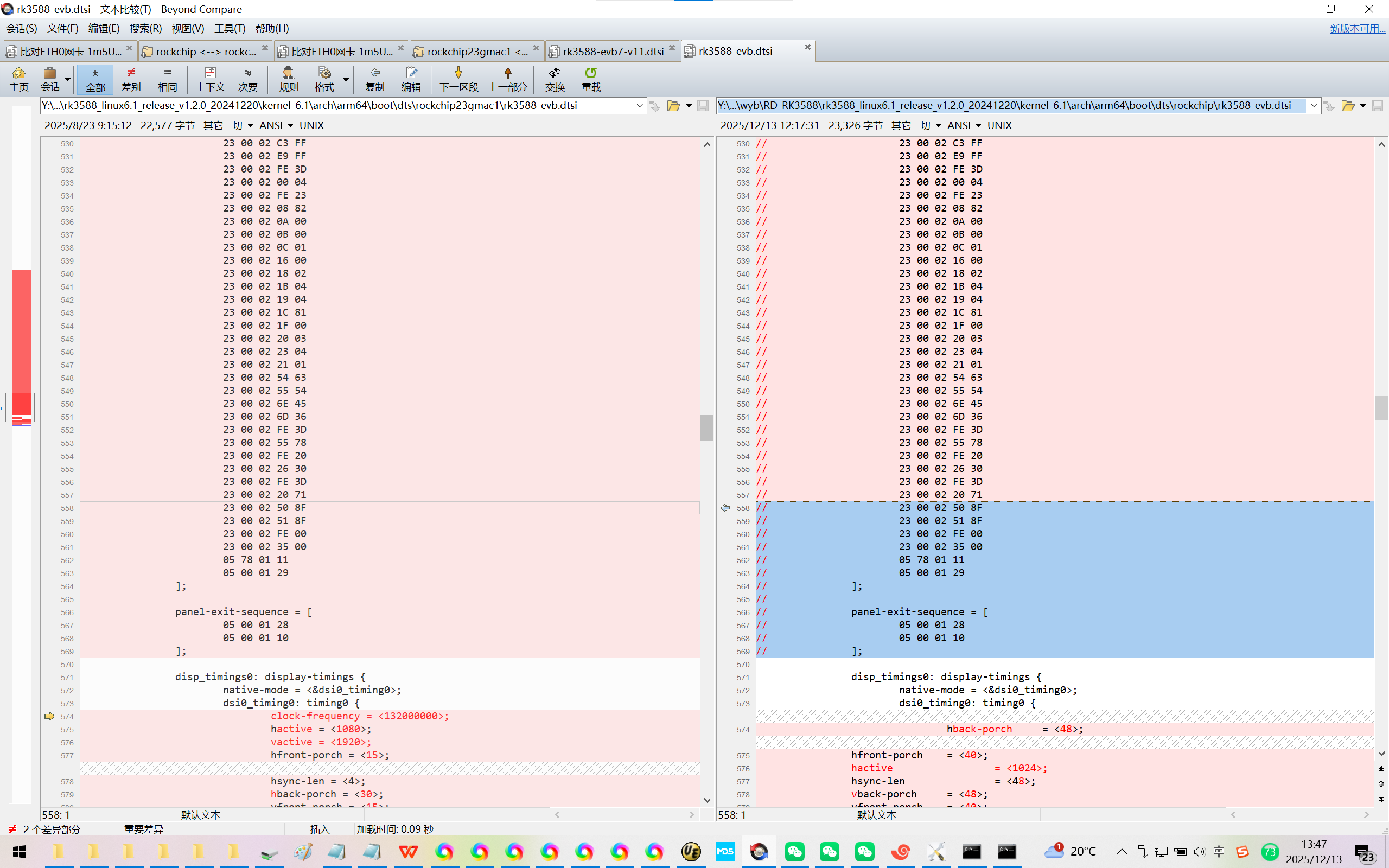The height and width of the screenshot is (868, 1389).
Task: Click the 编辑 edit toolbar icon
Action: pos(411,79)
